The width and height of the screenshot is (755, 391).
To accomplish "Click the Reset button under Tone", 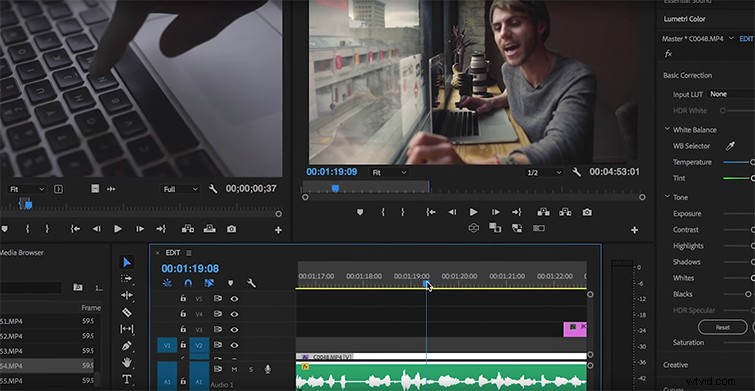I will 723,327.
